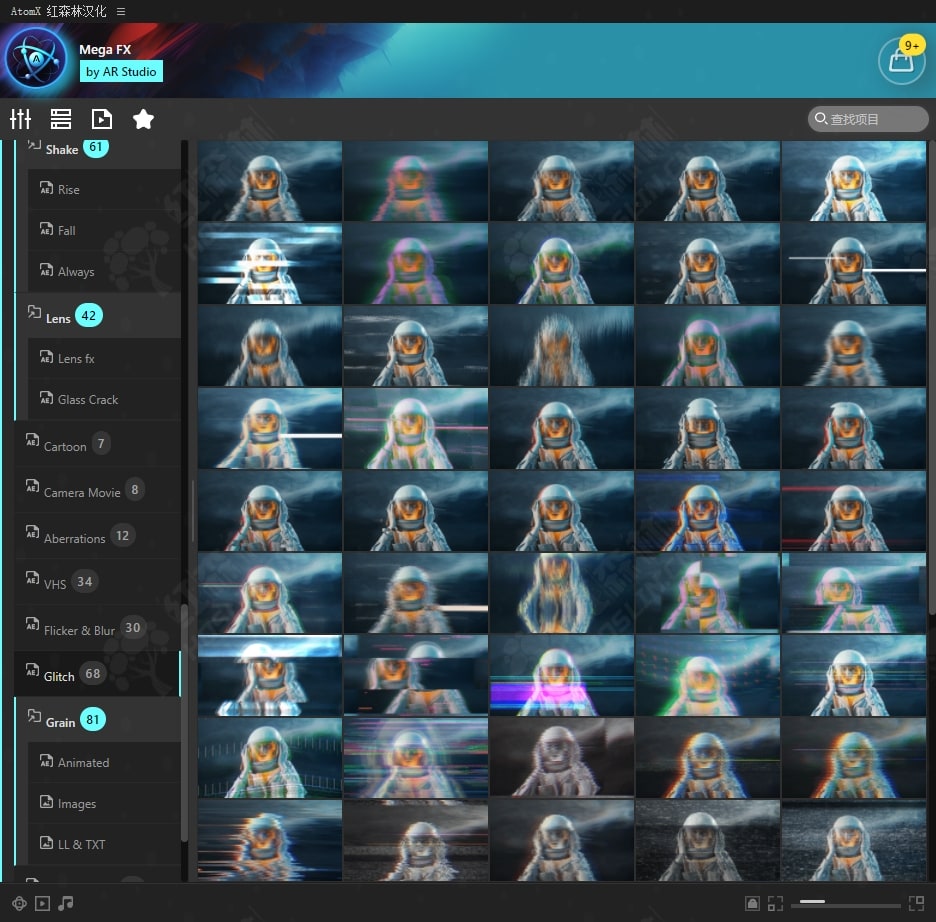Click the frame corners icon beside the slider
The height and width of the screenshot is (922, 936).
click(x=775, y=904)
